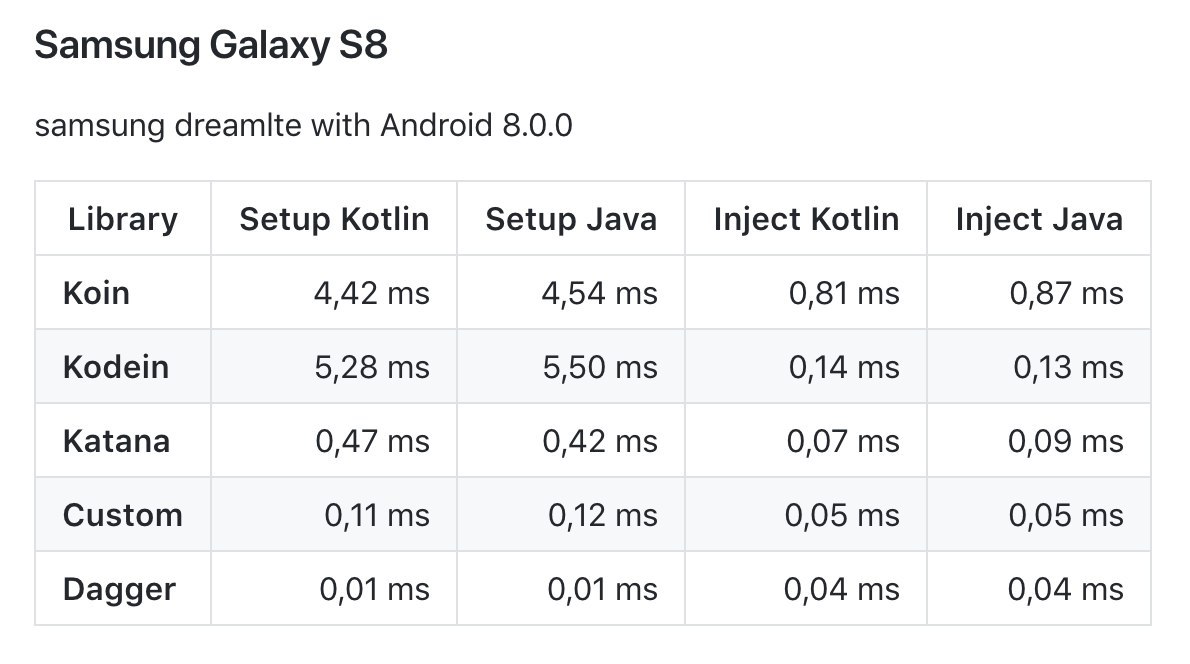The width and height of the screenshot is (1190, 664).
Task: Click the Katana library row label
Action: 116,441
